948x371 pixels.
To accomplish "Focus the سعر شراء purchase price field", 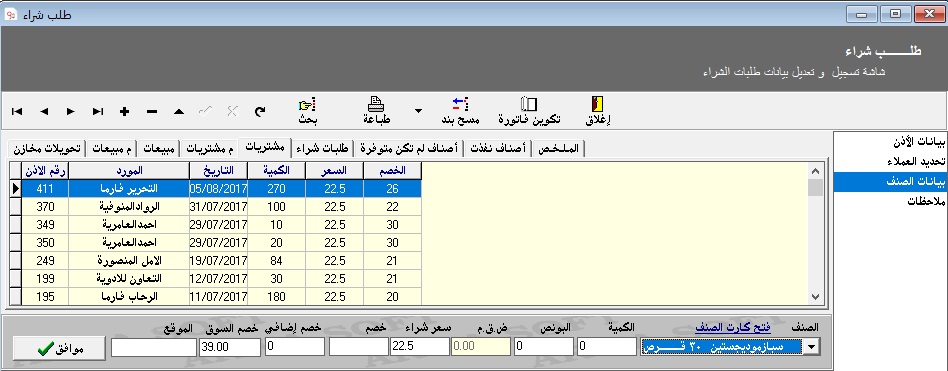I will coord(420,347).
